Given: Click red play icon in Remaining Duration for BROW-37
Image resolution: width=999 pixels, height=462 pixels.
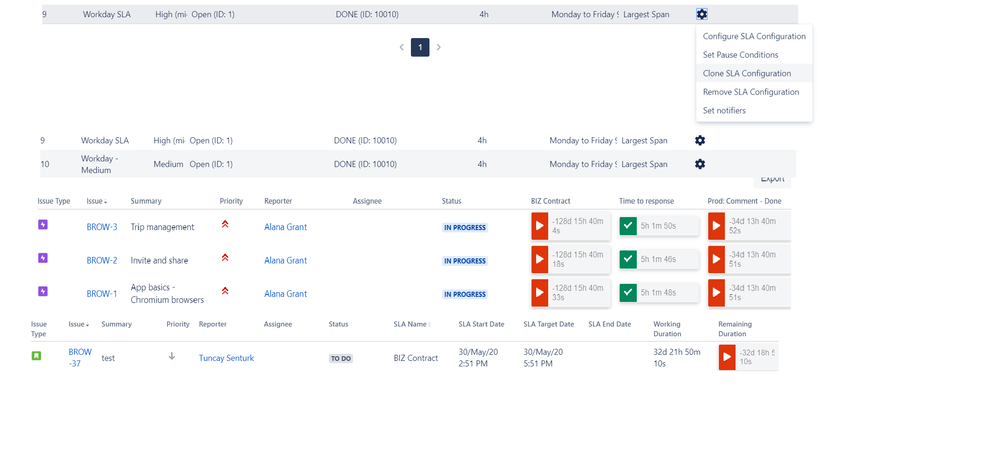Looking at the screenshot, I should point(727,357).
